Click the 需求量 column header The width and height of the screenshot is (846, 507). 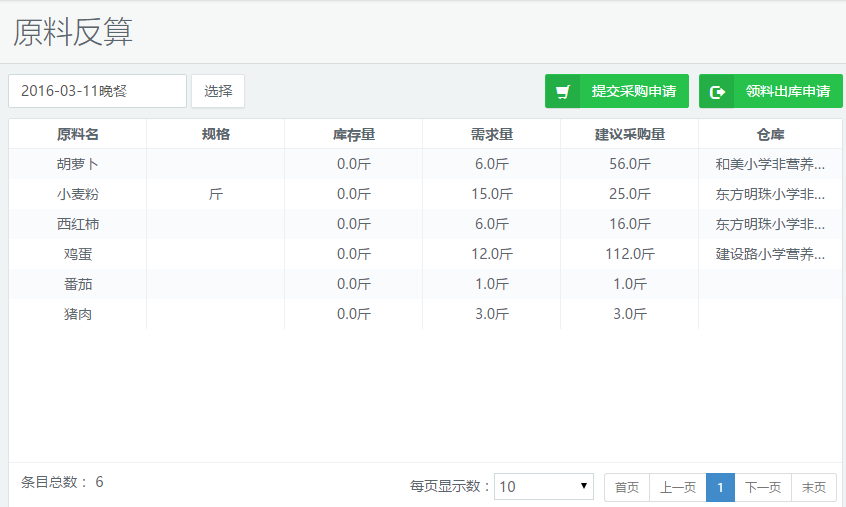491,134
